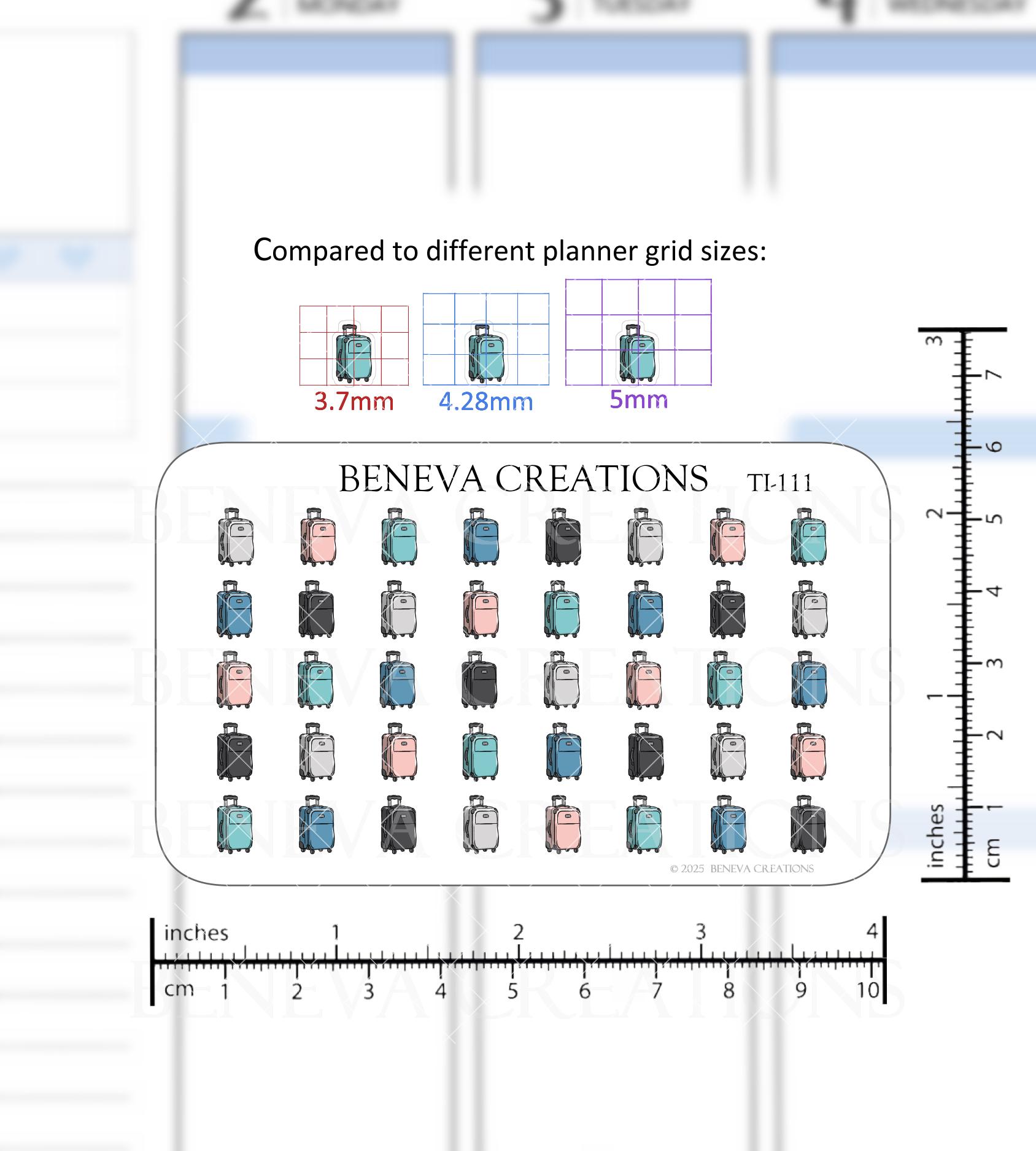1036x1151 pixels.
Task: Click the blue suitcase starting the second sticker row
Action: tap(235, 609)
